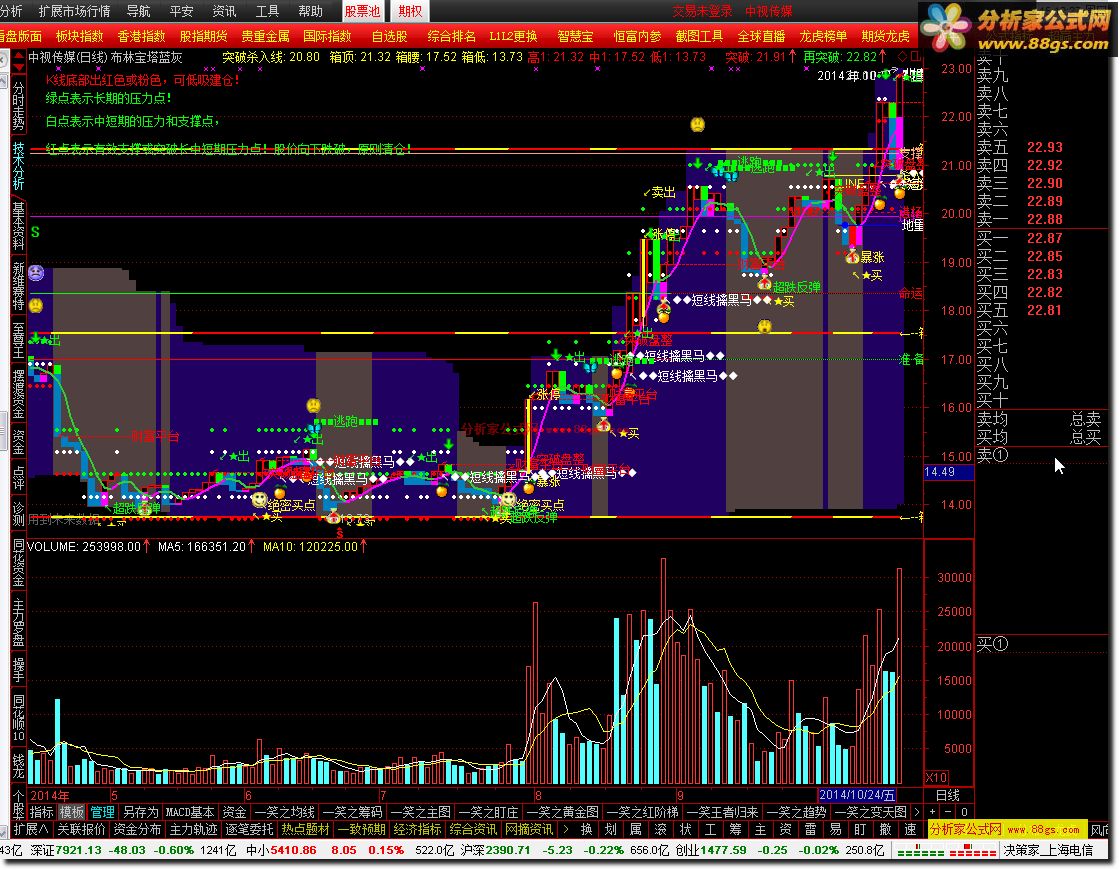Open 龙虎榜单 from the red toolbar

click(823, 36)
